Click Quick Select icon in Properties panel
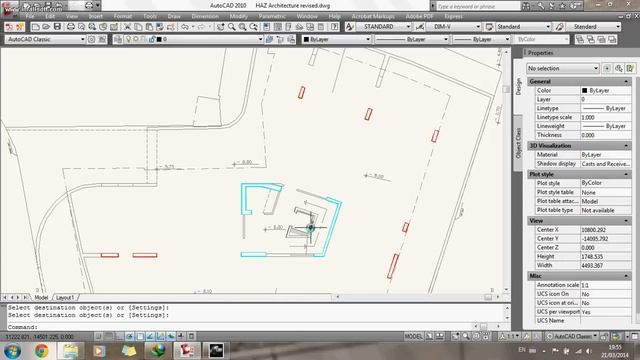640x360 pixels. click(630, 68)
